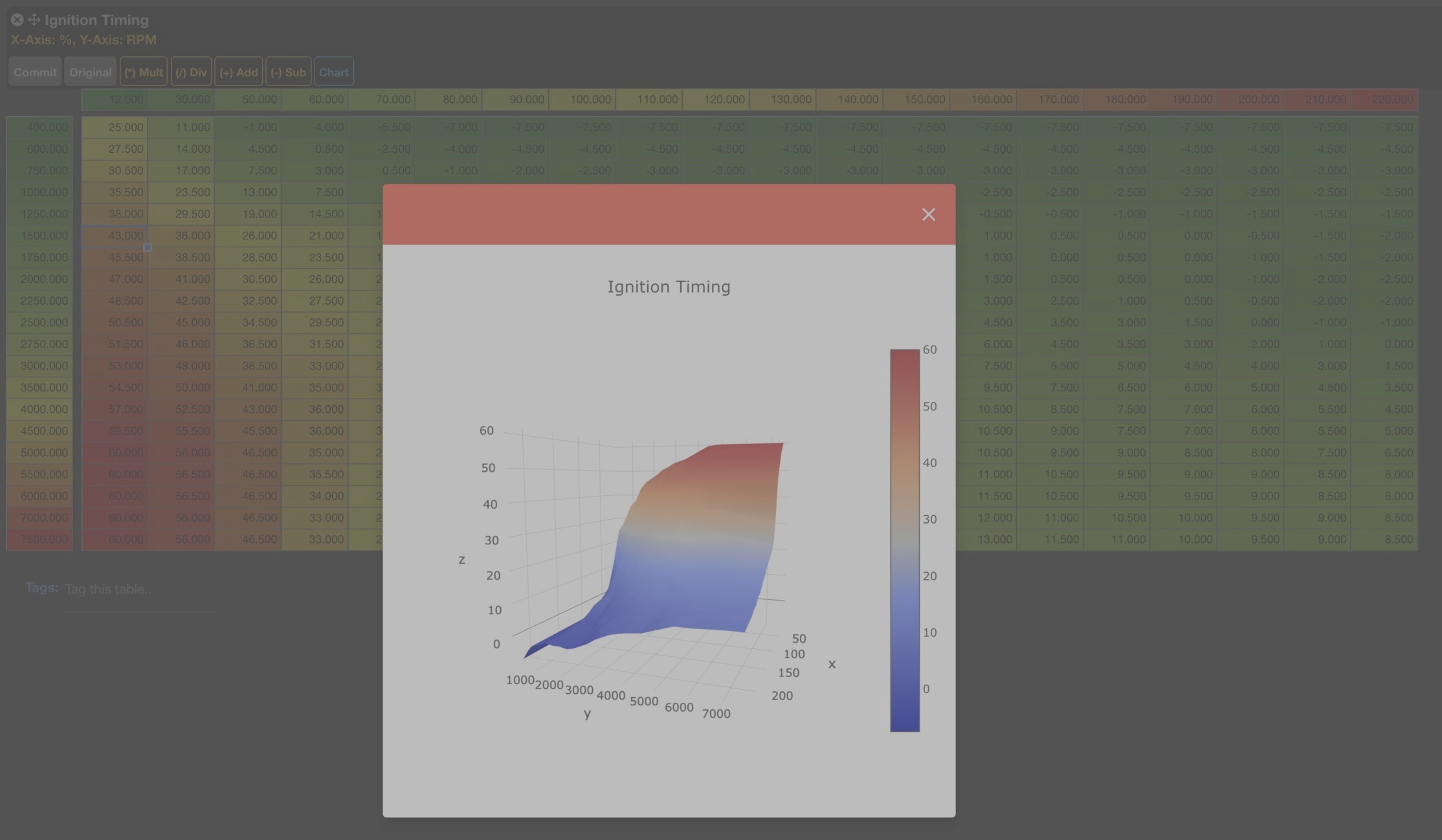
Task: Click the (-) Sub button
Action: pos(288,72)
